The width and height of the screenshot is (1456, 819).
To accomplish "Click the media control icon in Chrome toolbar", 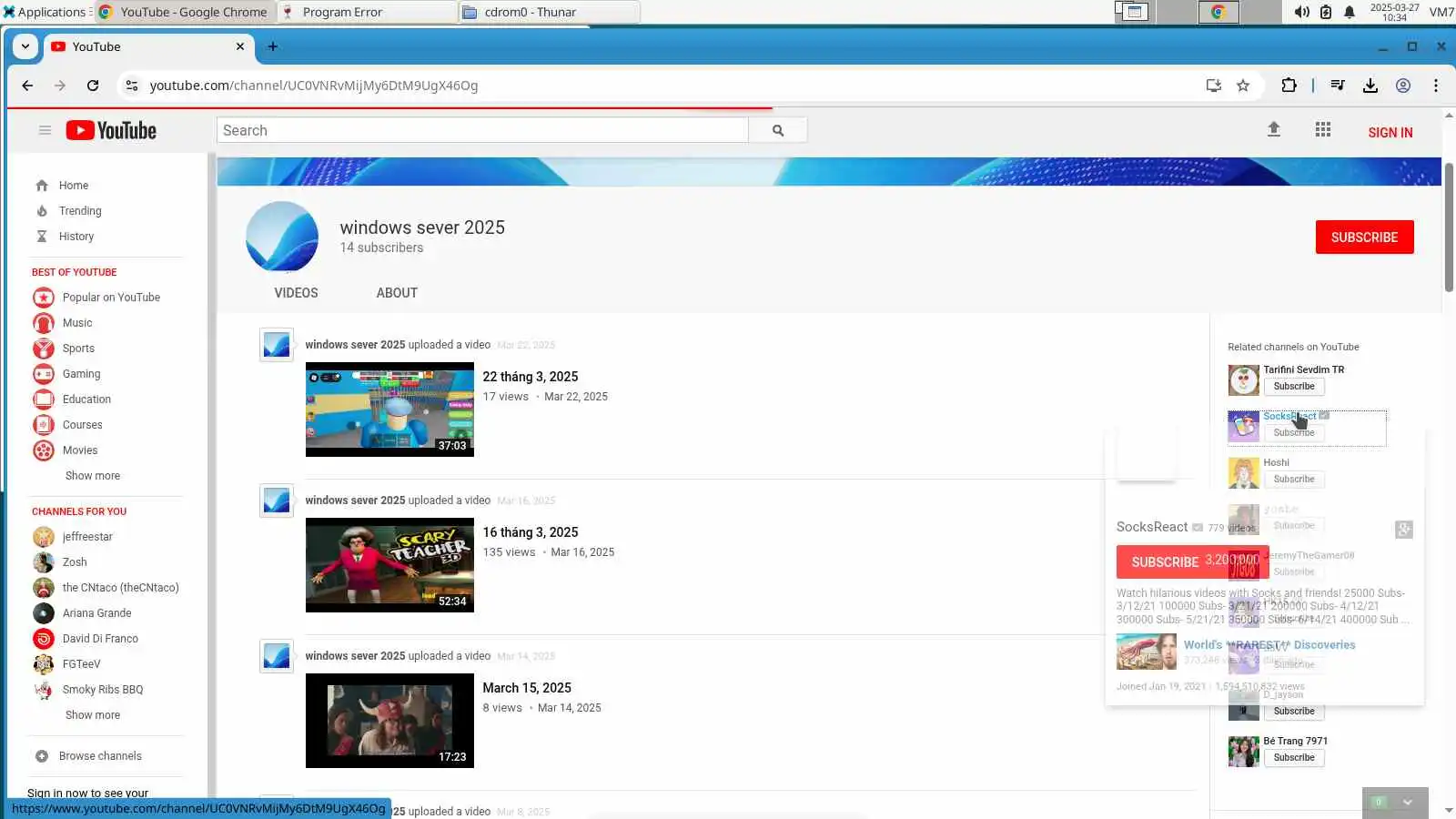I will [1338, 86].
